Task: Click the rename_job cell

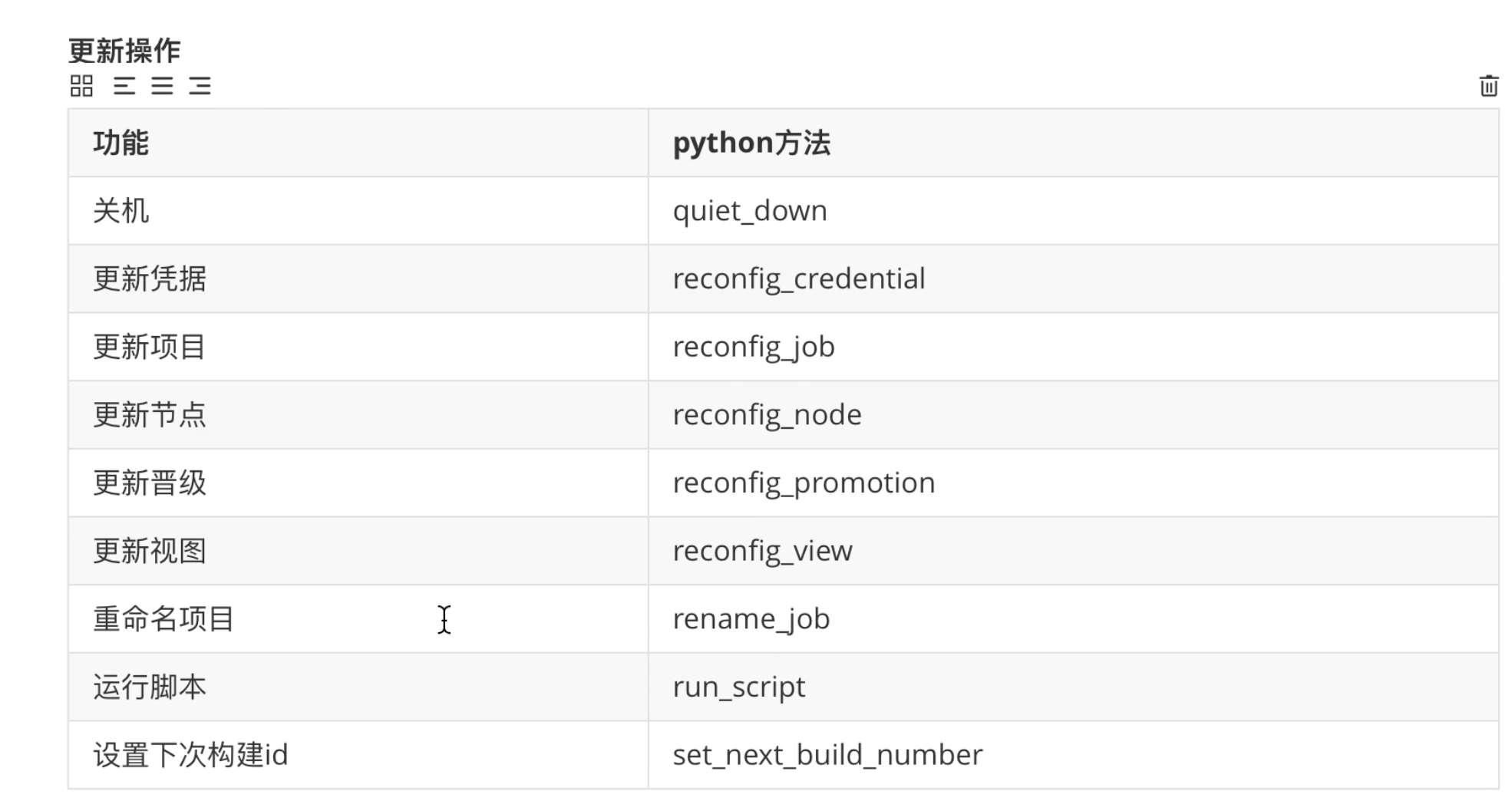Action: point(1074,619)
